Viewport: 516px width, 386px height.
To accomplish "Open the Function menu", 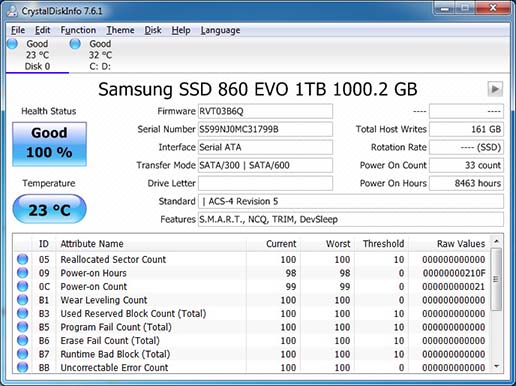I will click(x=78, y=30).
